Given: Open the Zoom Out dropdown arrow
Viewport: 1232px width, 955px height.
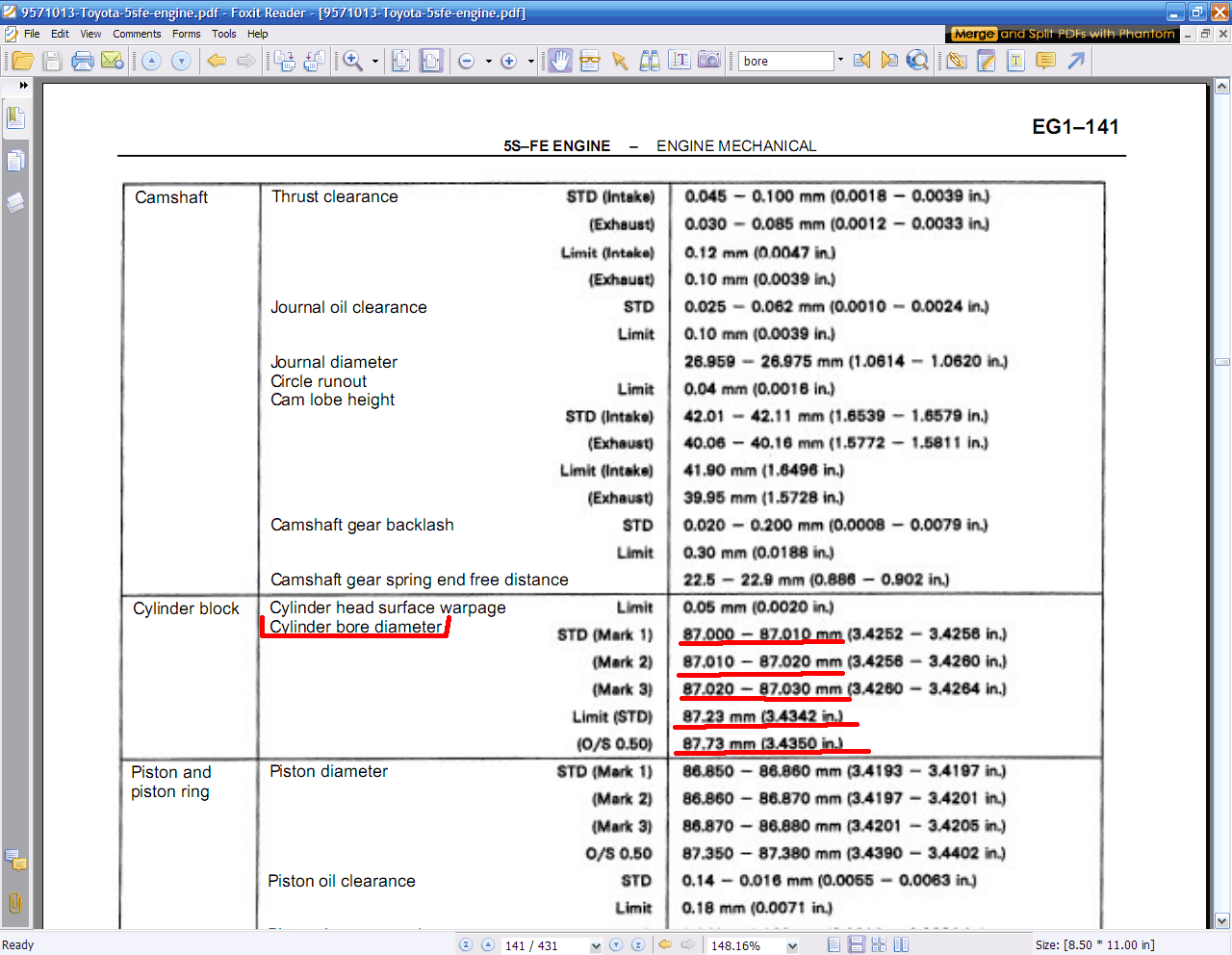Looking at the screenshot, I should 488,61.
